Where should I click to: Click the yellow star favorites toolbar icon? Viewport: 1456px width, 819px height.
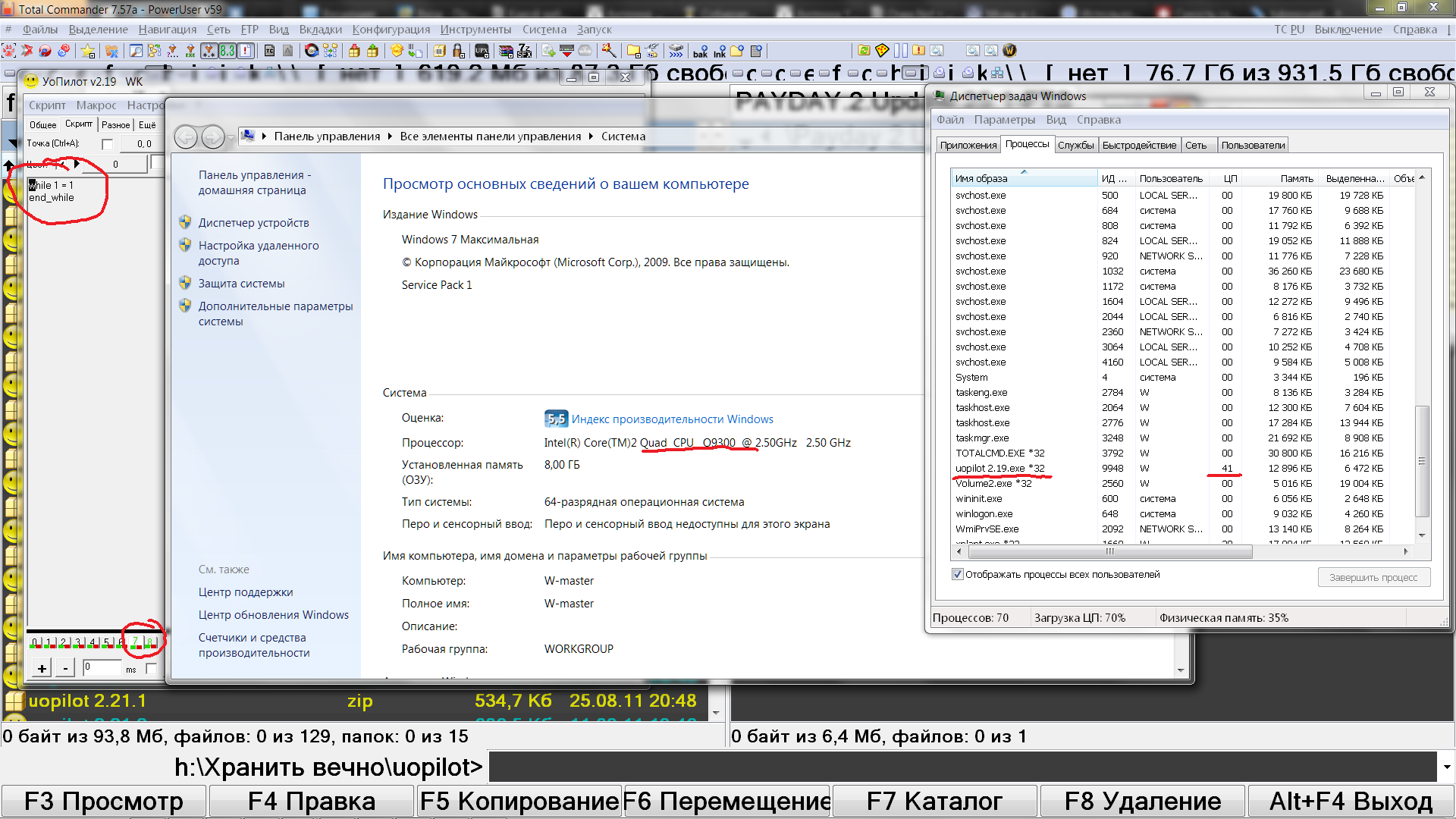click(x=88, y=51)
